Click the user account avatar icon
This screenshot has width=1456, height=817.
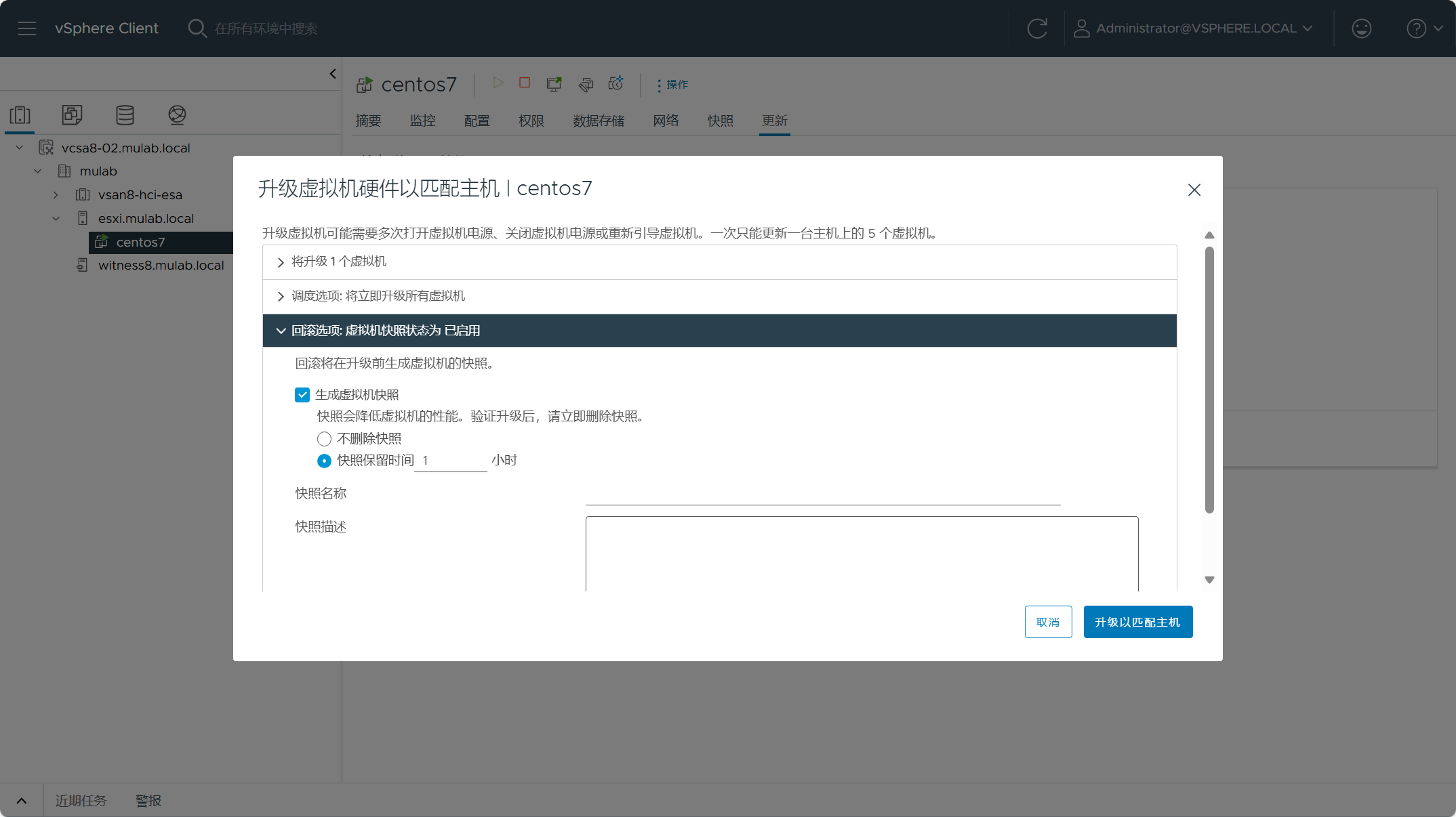tap(1081, 28)
